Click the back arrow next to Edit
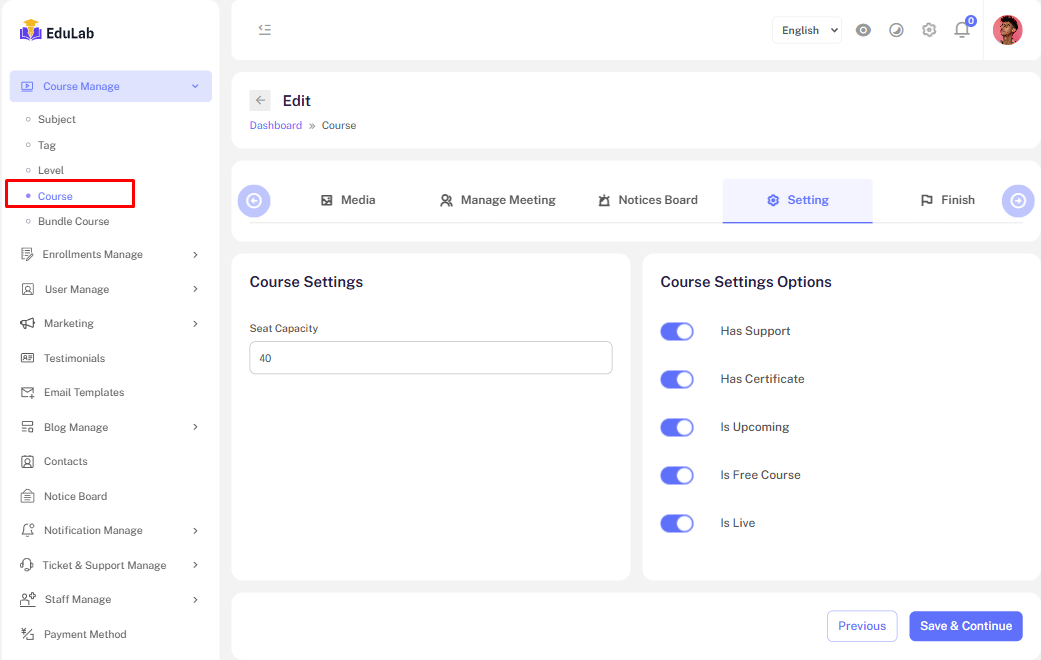The height and width of the screenshot is (660, 1041). click(x=260, y=100)
